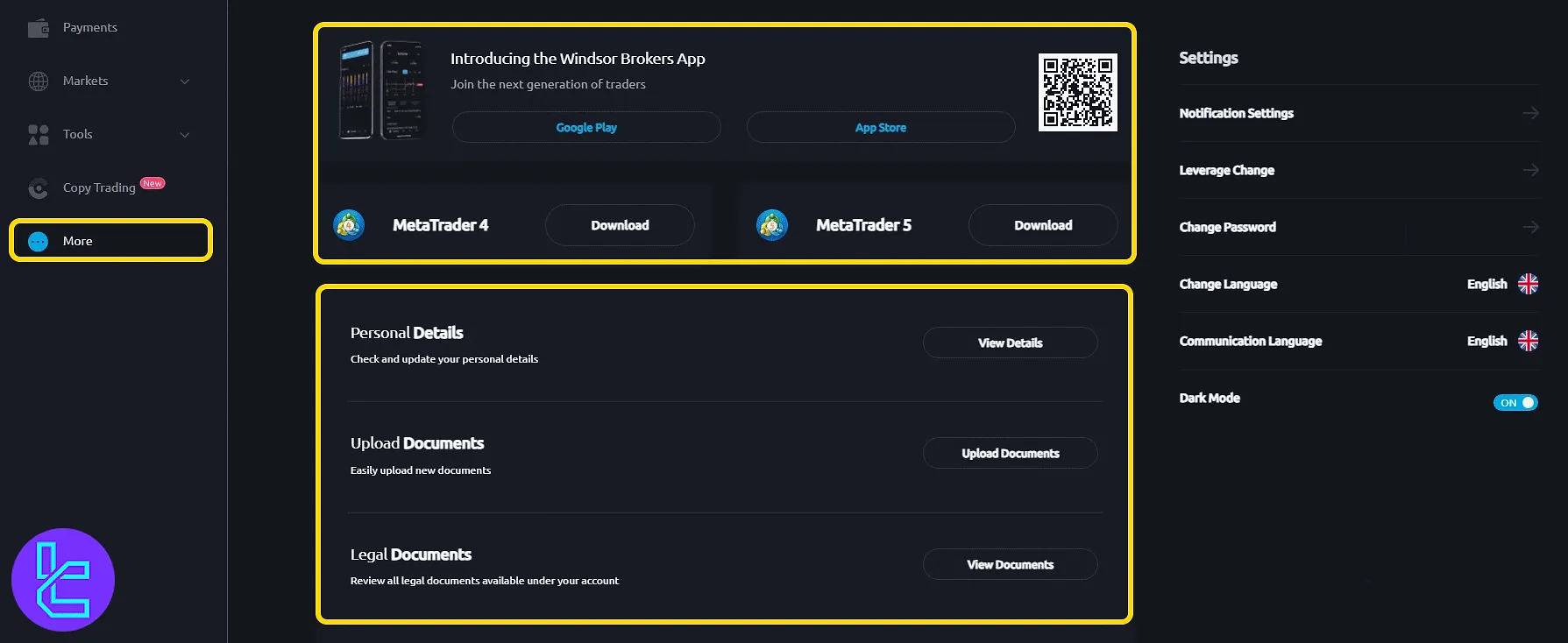Click 'Check and update your personal details'

click(x=444, y=359)
